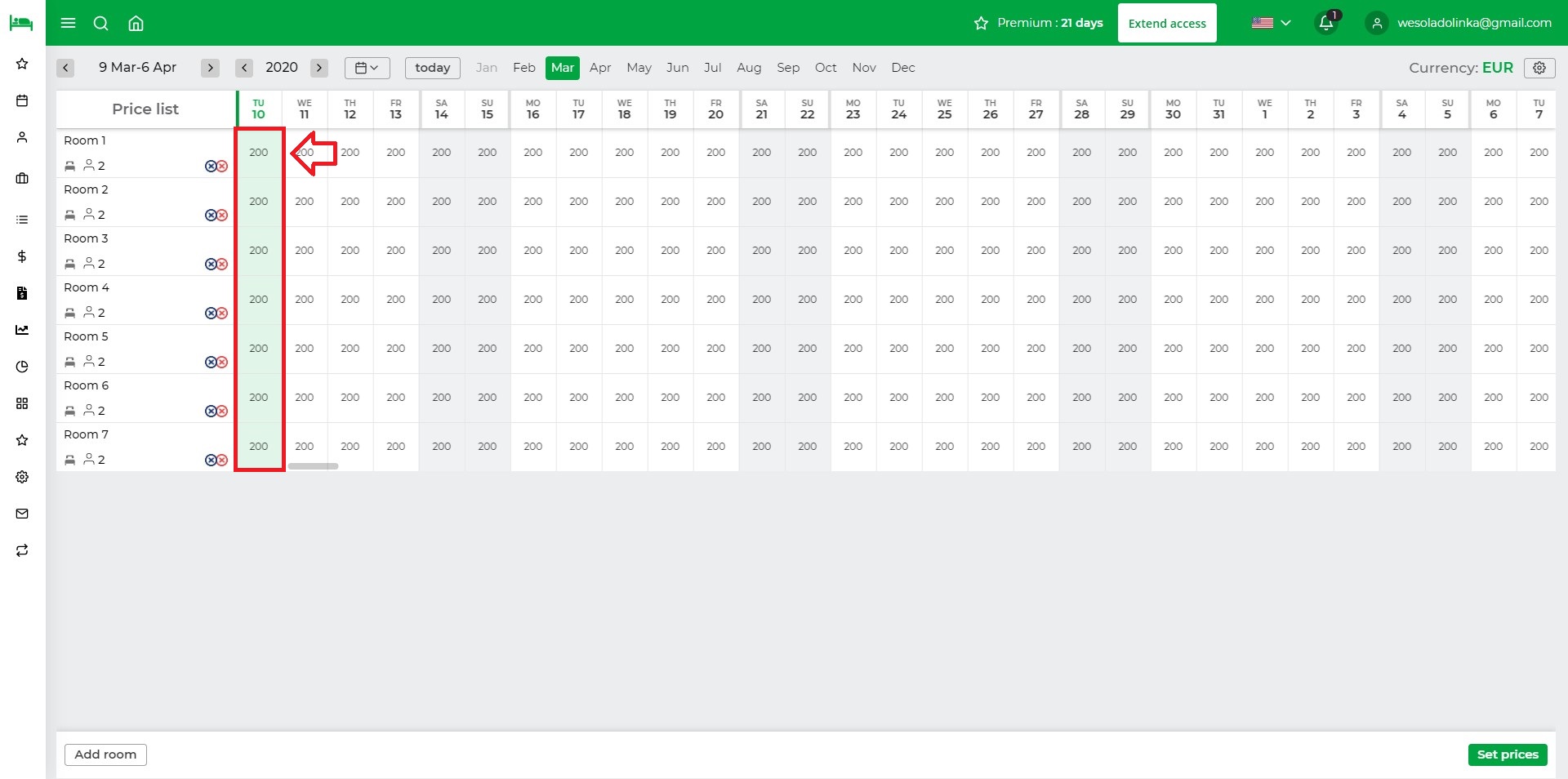1568x779 pixels.
Task: Click the blue X icon for Room 1
Action: tap(211, 166)
